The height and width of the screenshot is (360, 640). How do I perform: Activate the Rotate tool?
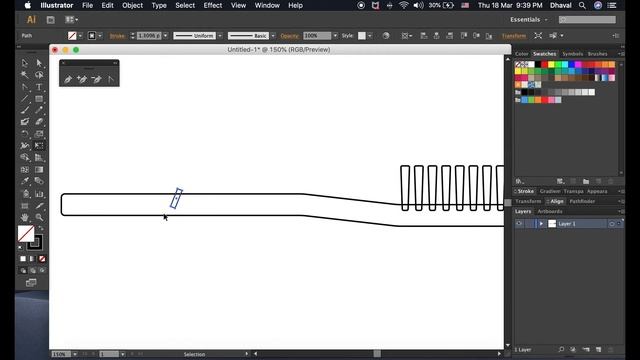[x=25, y=134]
